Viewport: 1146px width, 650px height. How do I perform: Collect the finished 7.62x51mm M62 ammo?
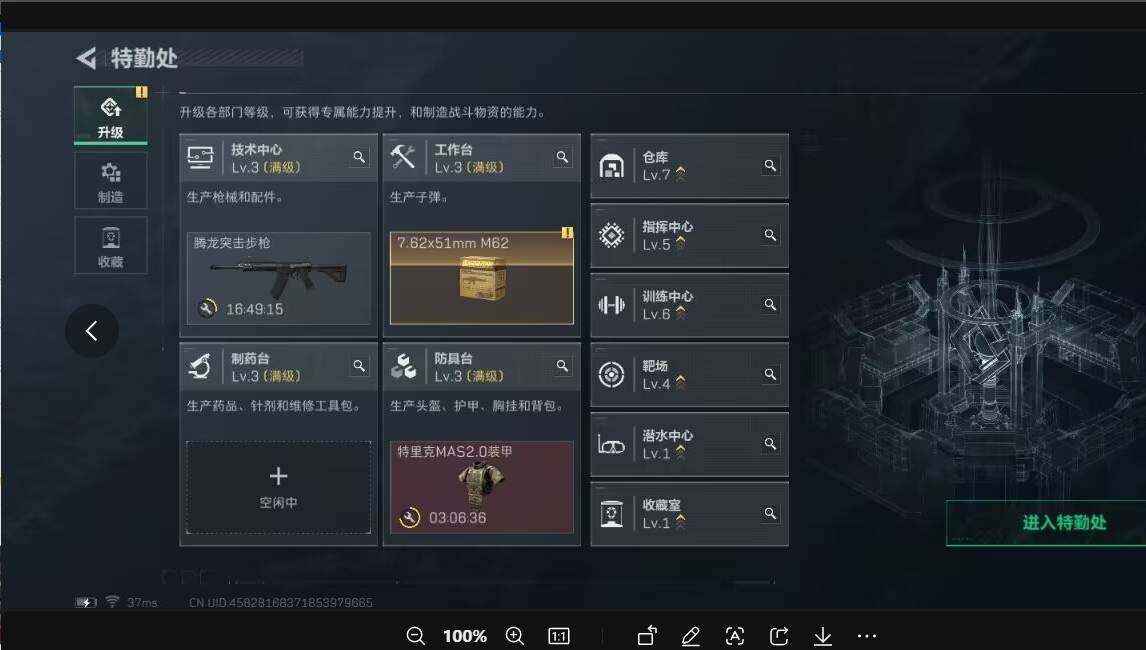click(x=482, y=278)
